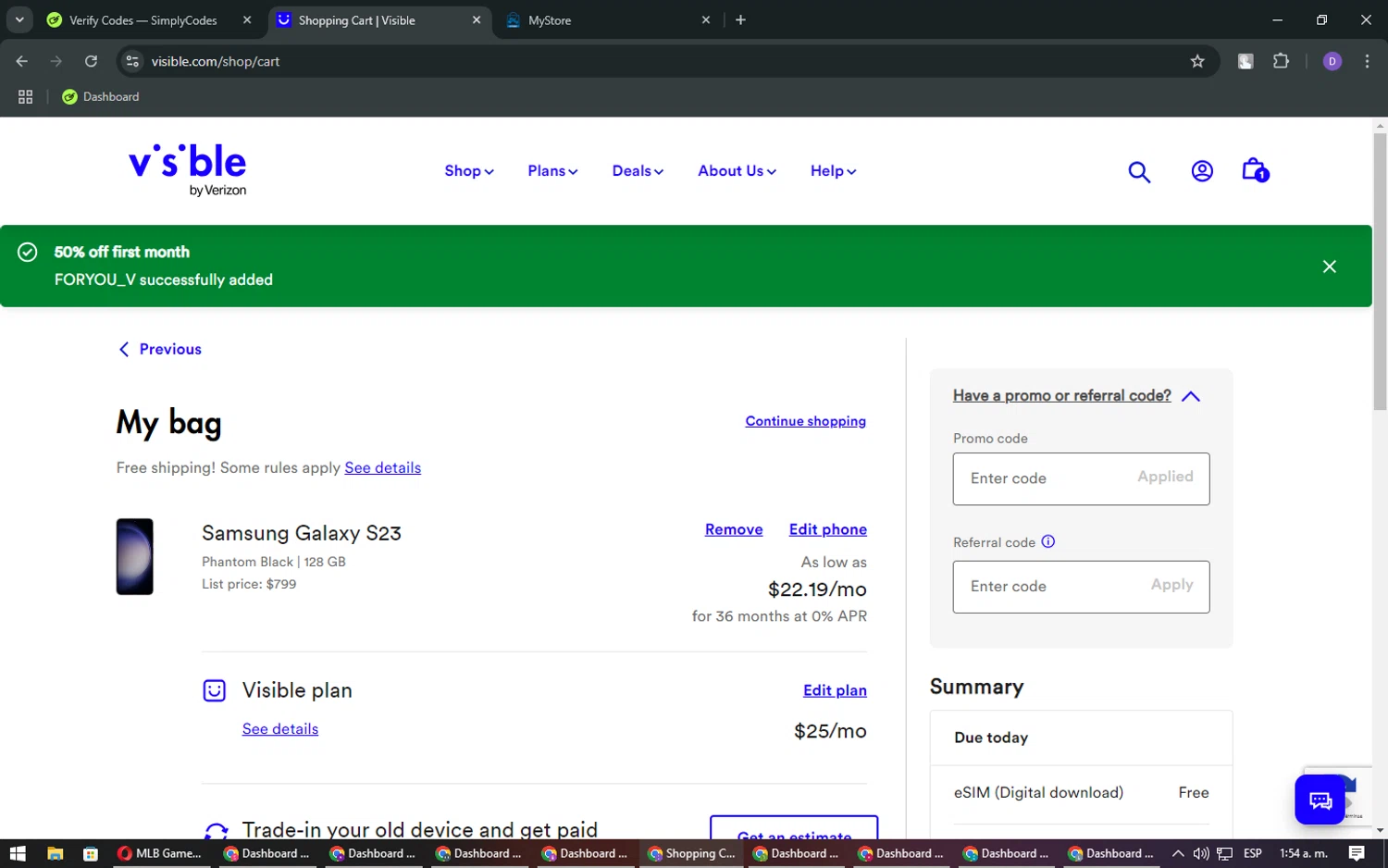The image size is (1388, 868).
Task: Expand the Help menu
Action: [x=833, y=171]
